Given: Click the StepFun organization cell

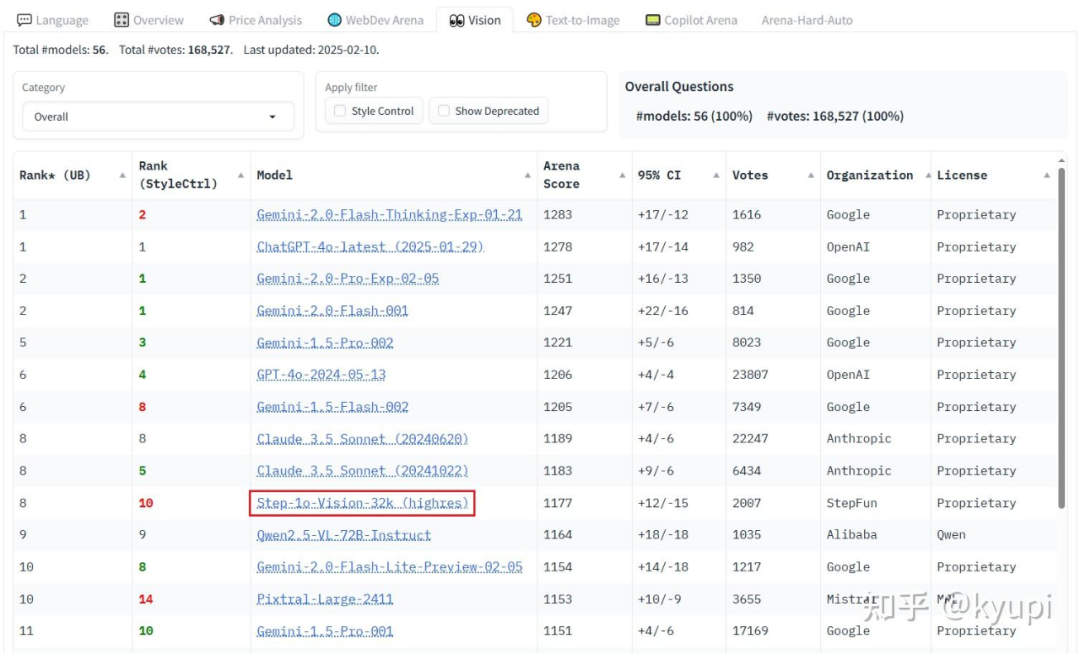Looking at the screenshot, I should pyautogui.click(x=852, y=503).
